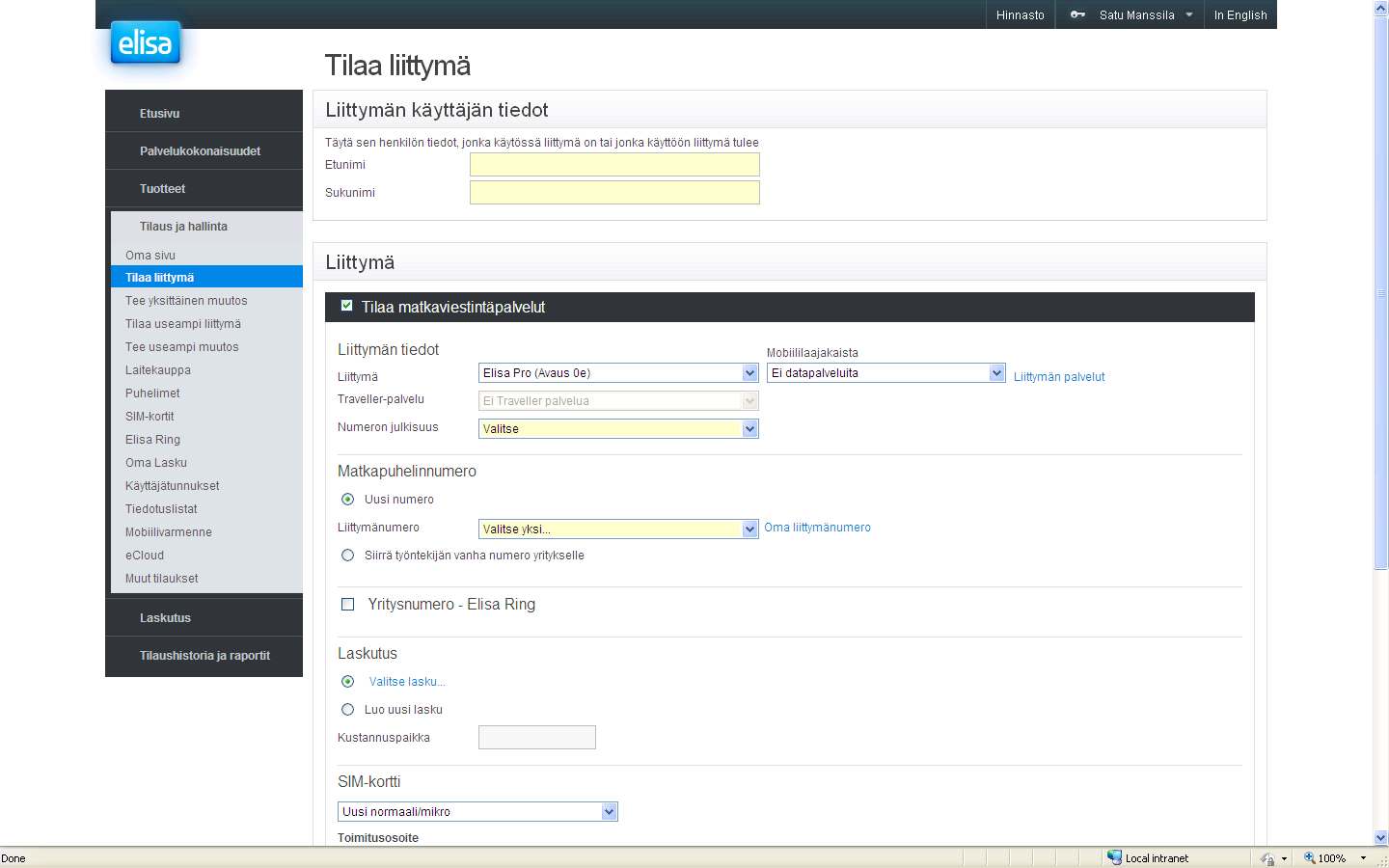
Task: Click the Satu Manssila user name
Action: tap(1137, 14)
